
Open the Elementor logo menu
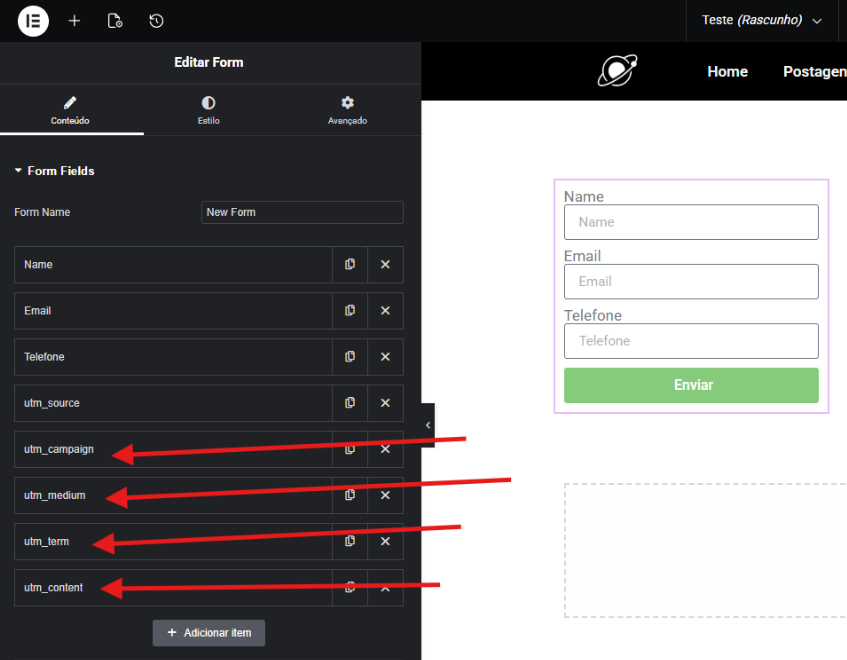33,20
